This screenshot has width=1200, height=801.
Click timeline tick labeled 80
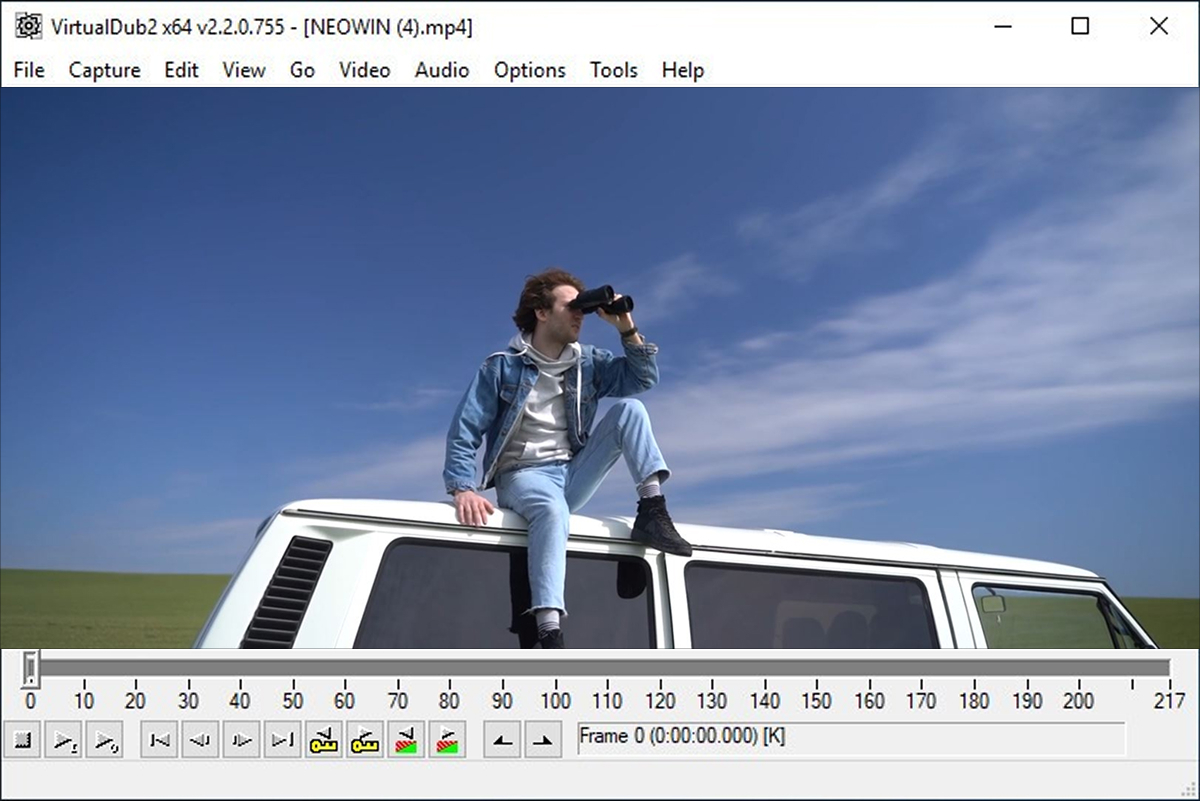[x=449, y=701]
